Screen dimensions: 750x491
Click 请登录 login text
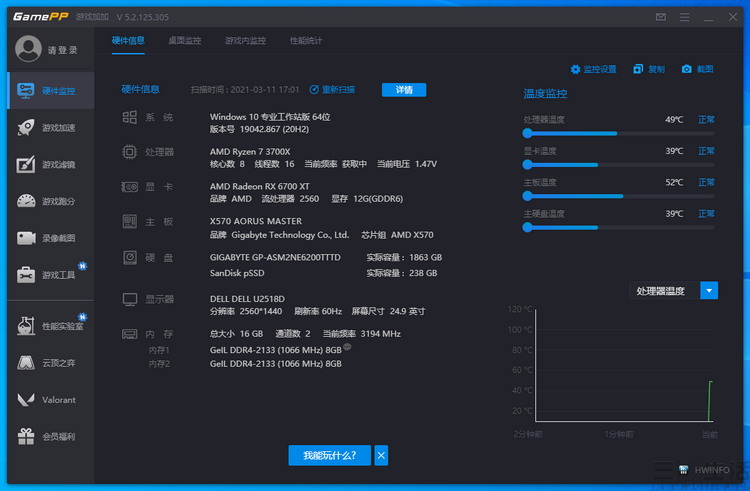point(63,50)
